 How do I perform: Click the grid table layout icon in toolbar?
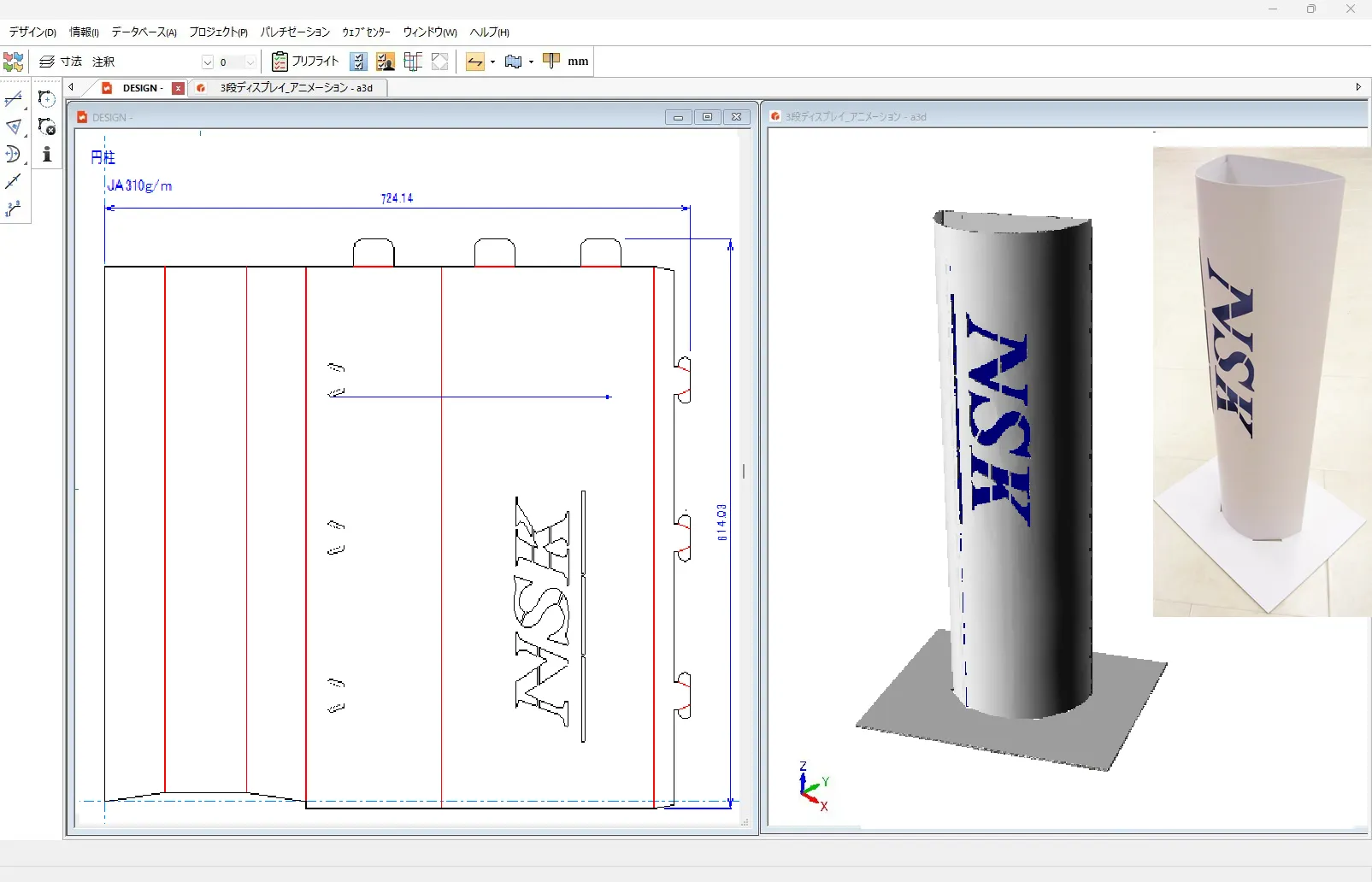(413, 62)
